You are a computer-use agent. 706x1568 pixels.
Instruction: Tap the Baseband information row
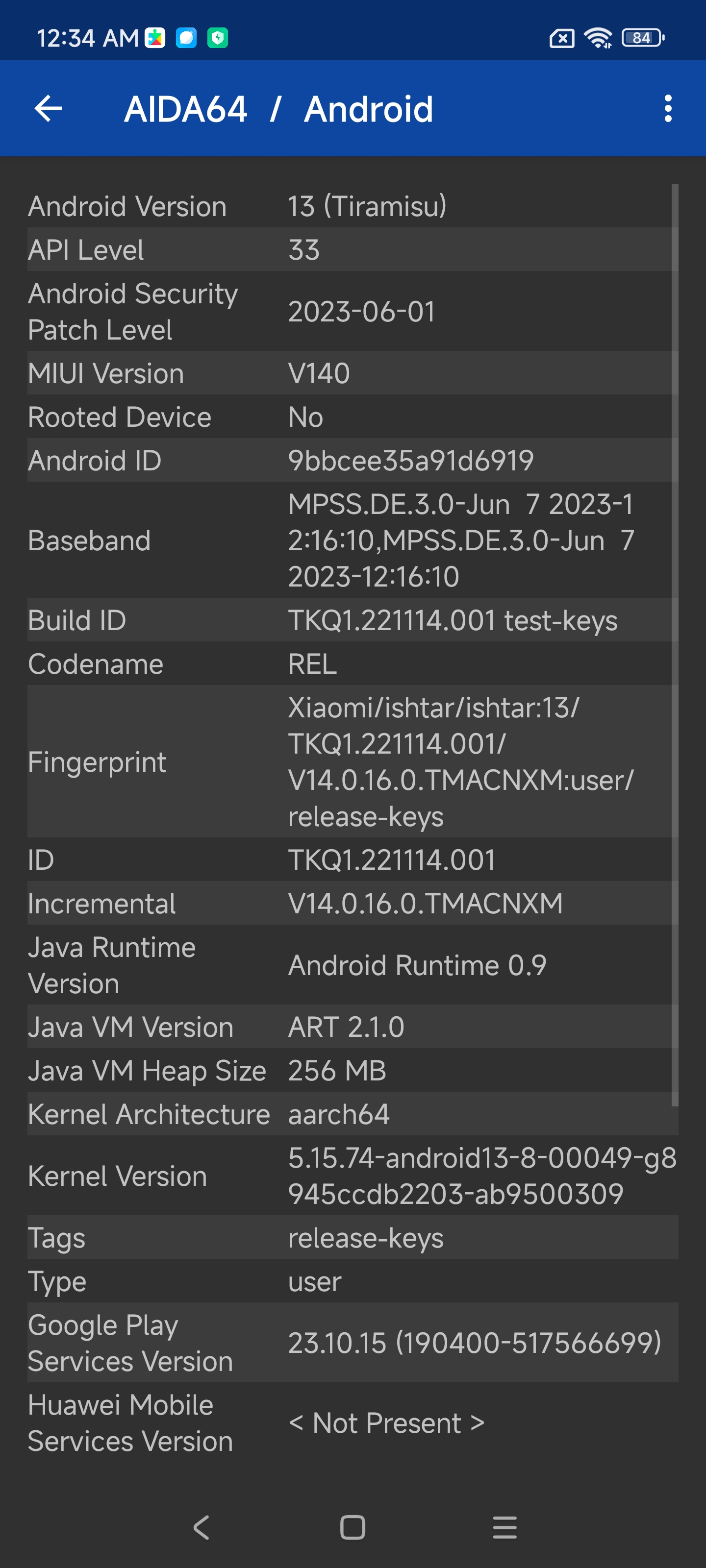click(x=352, y=540)
